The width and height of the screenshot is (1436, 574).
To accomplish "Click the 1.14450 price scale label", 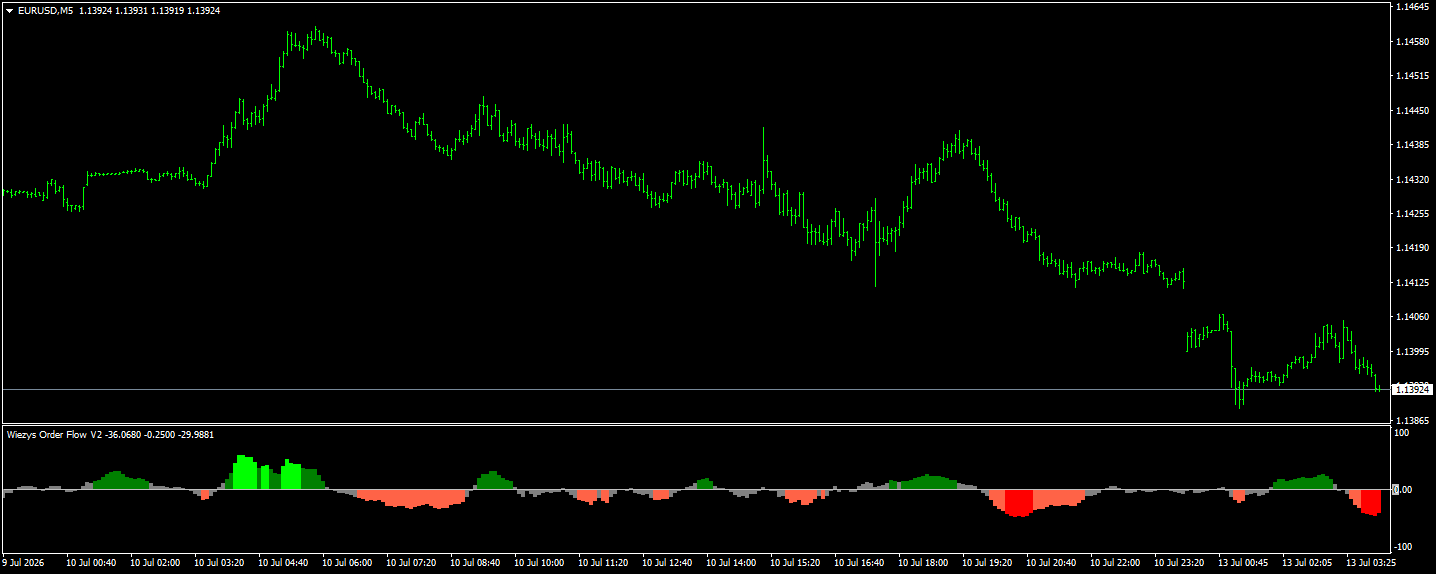I will (1411, 111).
